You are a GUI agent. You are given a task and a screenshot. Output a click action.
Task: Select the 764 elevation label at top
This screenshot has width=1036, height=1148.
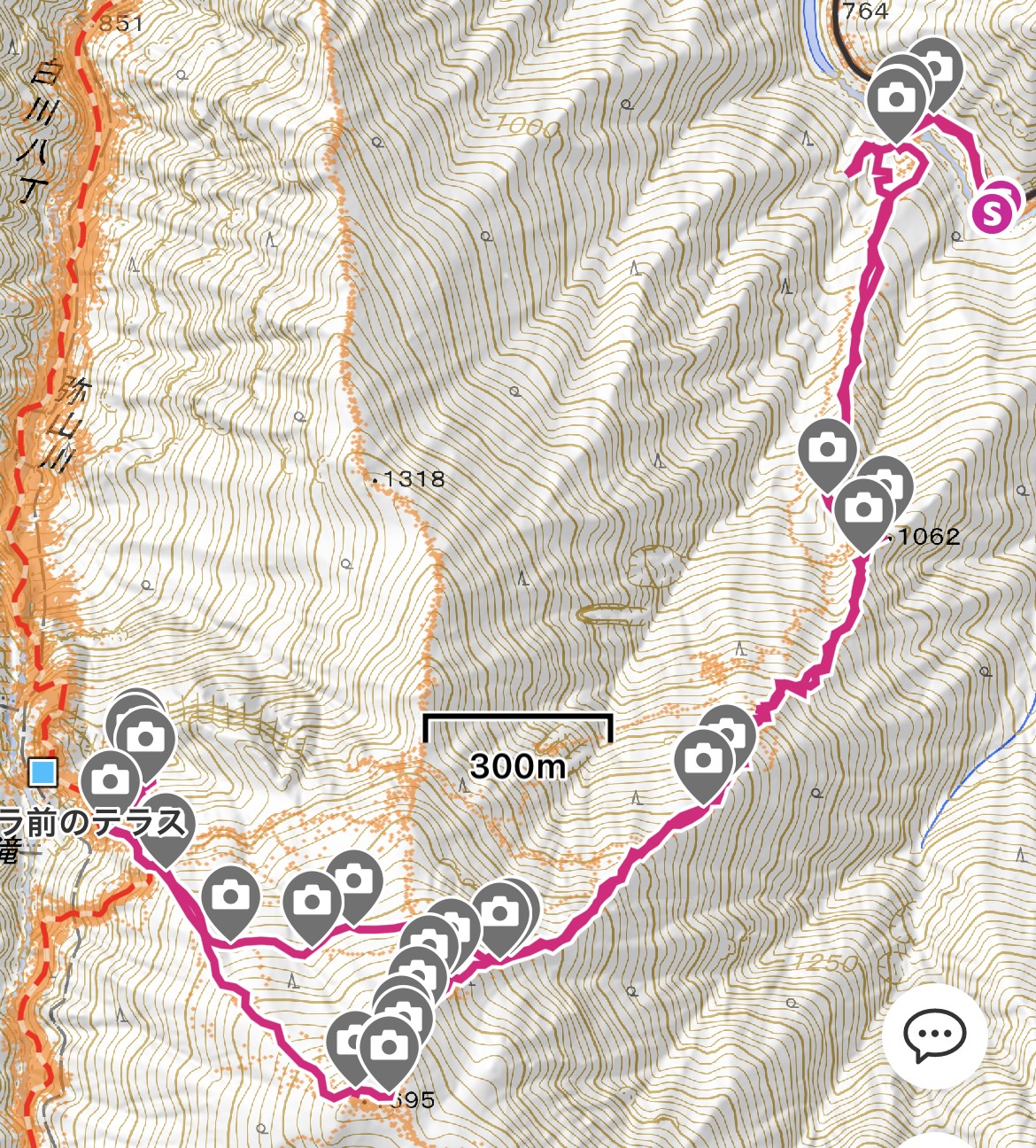pyautogui.click(x=865, y=11)
